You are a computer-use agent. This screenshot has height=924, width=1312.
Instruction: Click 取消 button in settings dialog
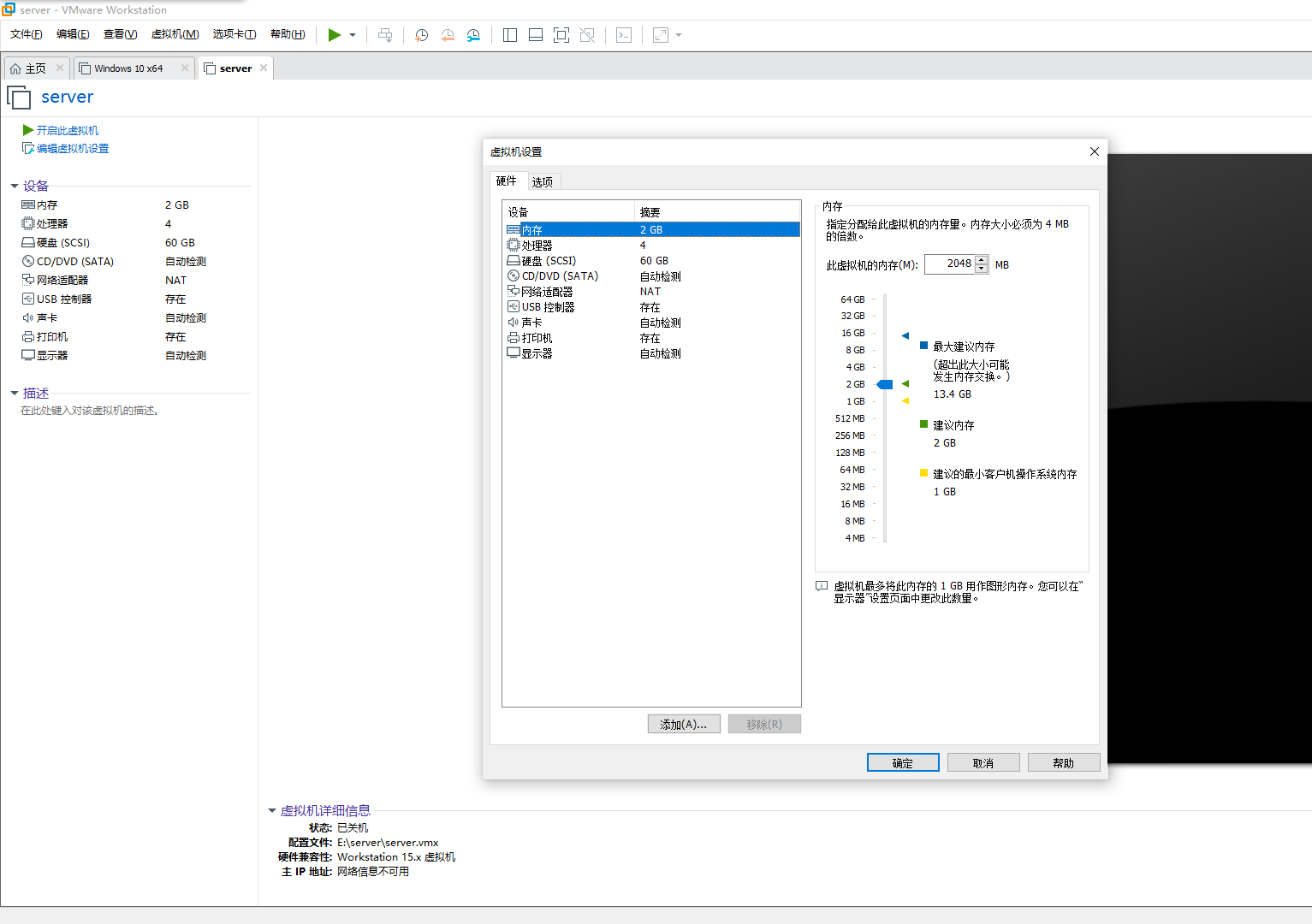tap(983, 762)
